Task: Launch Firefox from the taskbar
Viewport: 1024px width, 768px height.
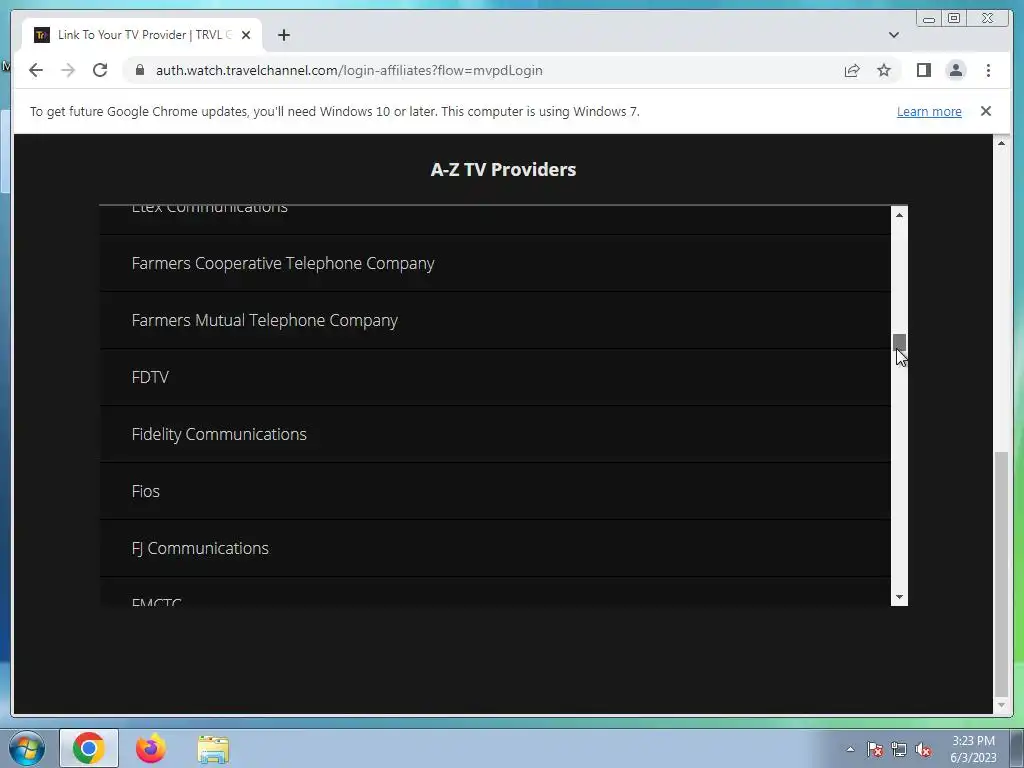Action: click(x=151, y=748)
